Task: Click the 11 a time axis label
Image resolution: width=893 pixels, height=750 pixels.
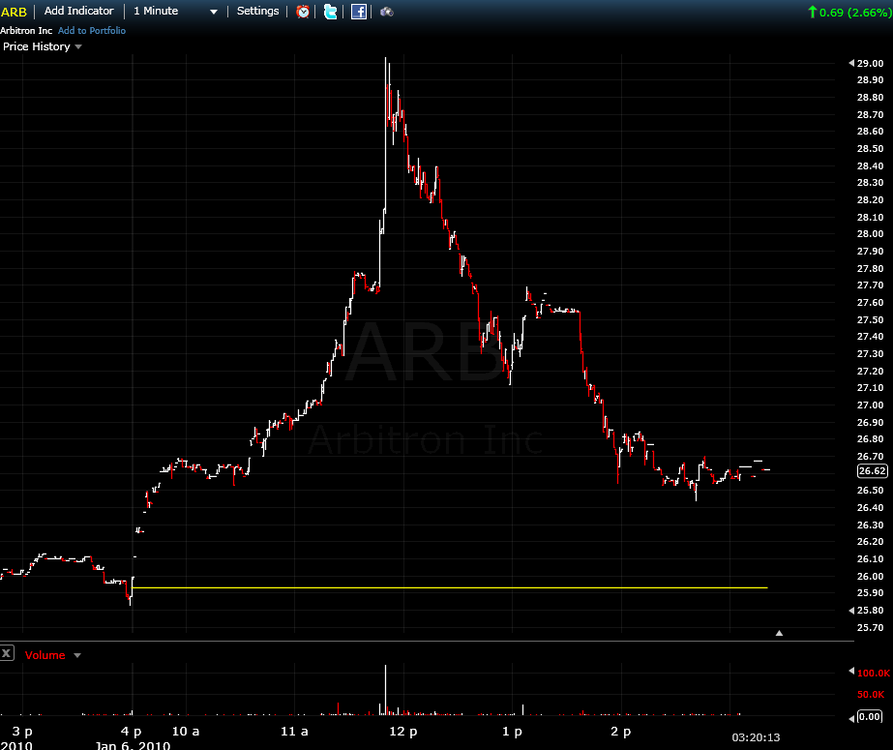Action: point(294,732)
